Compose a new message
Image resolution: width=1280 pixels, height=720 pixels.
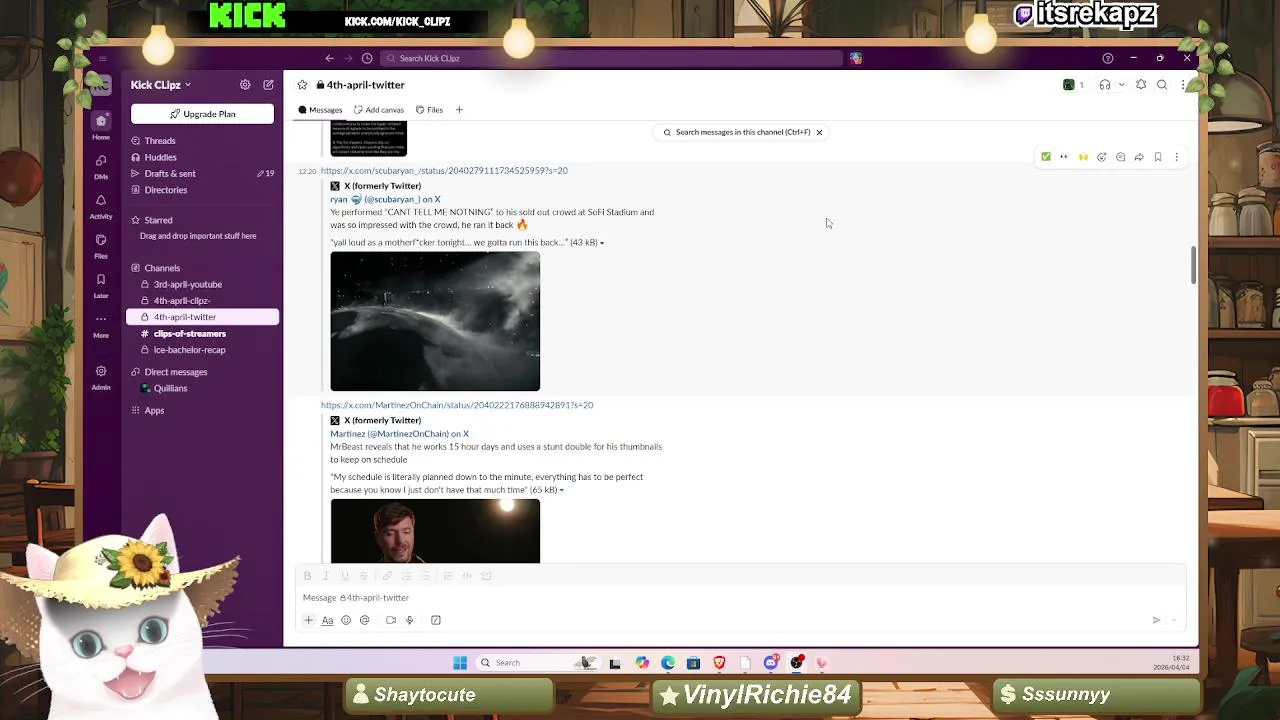coord(268,85)
